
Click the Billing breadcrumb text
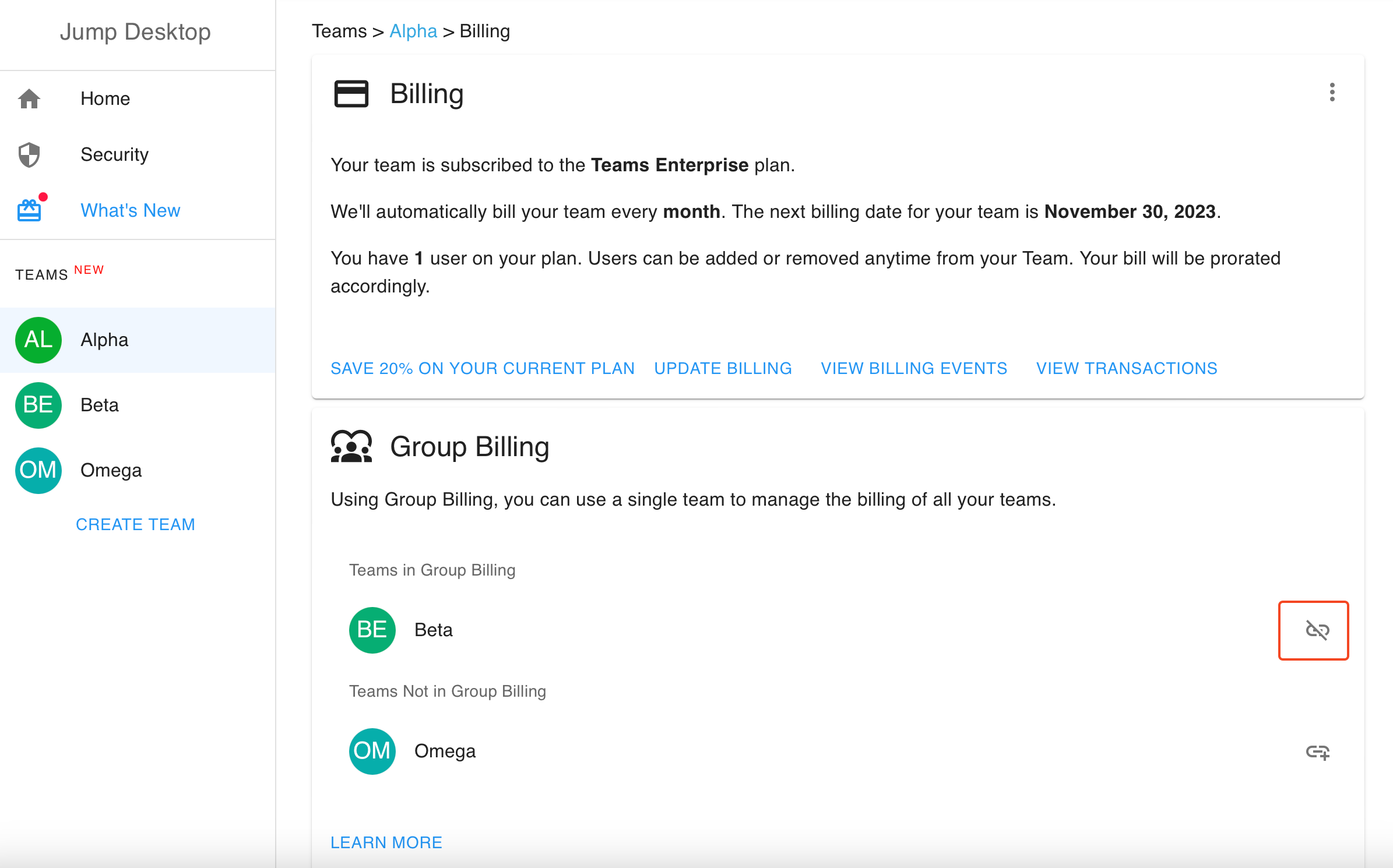pos(484,31)
